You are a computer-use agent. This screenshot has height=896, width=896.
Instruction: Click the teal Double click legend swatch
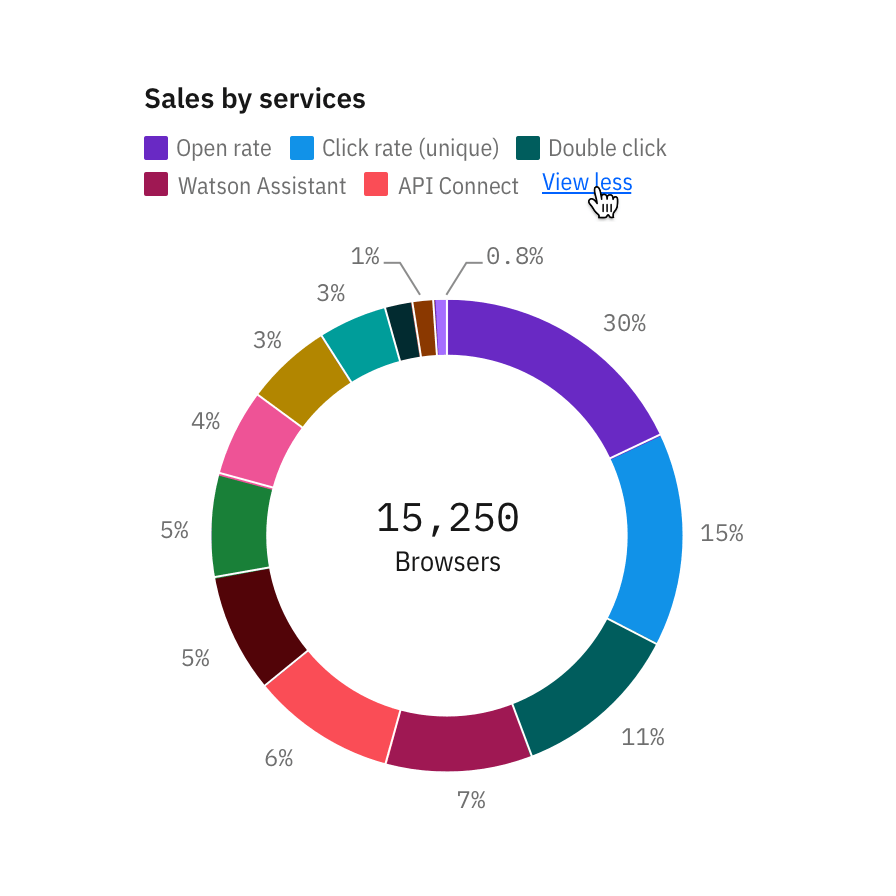click(528, 148)
